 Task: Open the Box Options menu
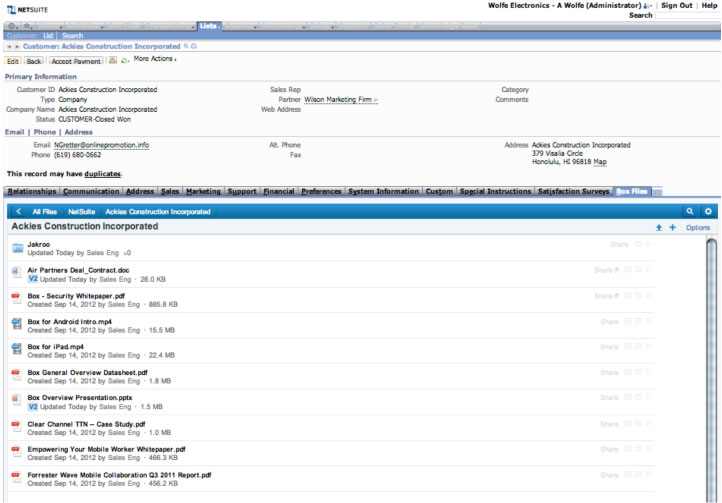[x=698, y=228]
